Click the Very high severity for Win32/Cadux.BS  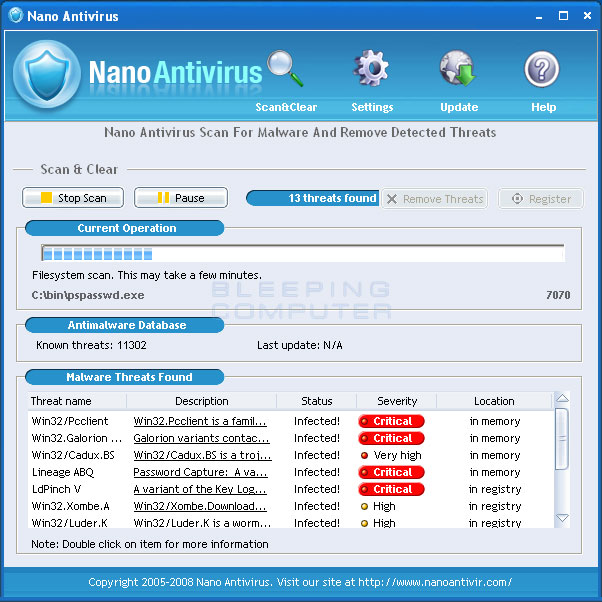click(391, 455)
